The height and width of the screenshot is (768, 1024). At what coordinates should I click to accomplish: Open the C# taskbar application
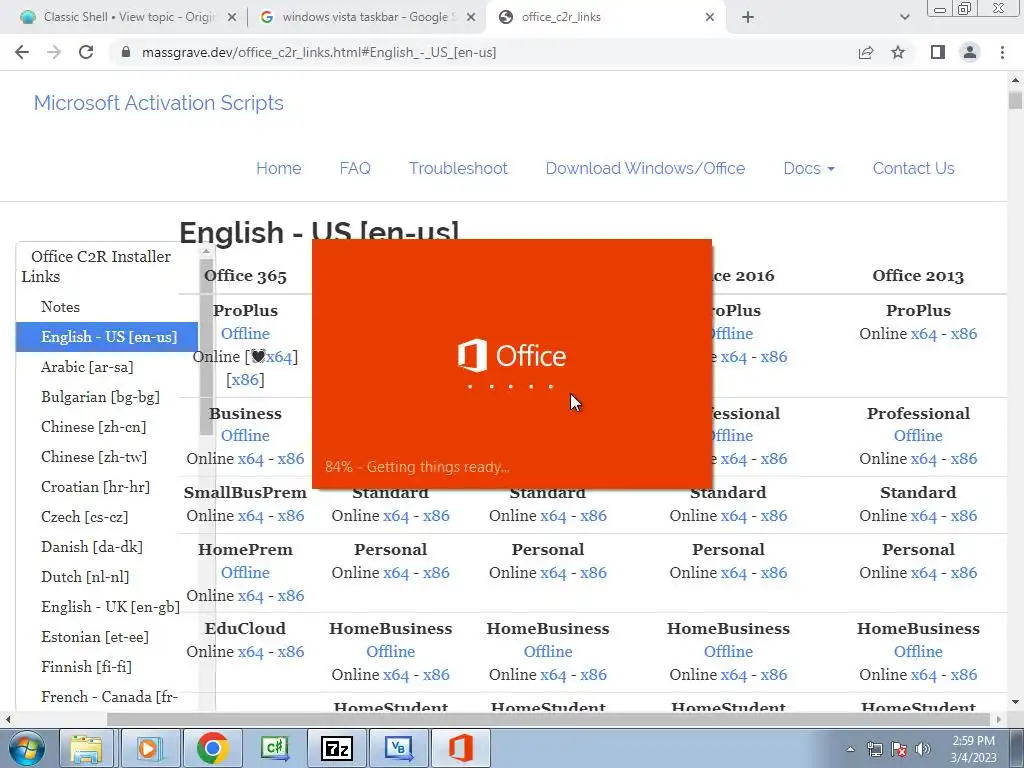pos(274,748)
